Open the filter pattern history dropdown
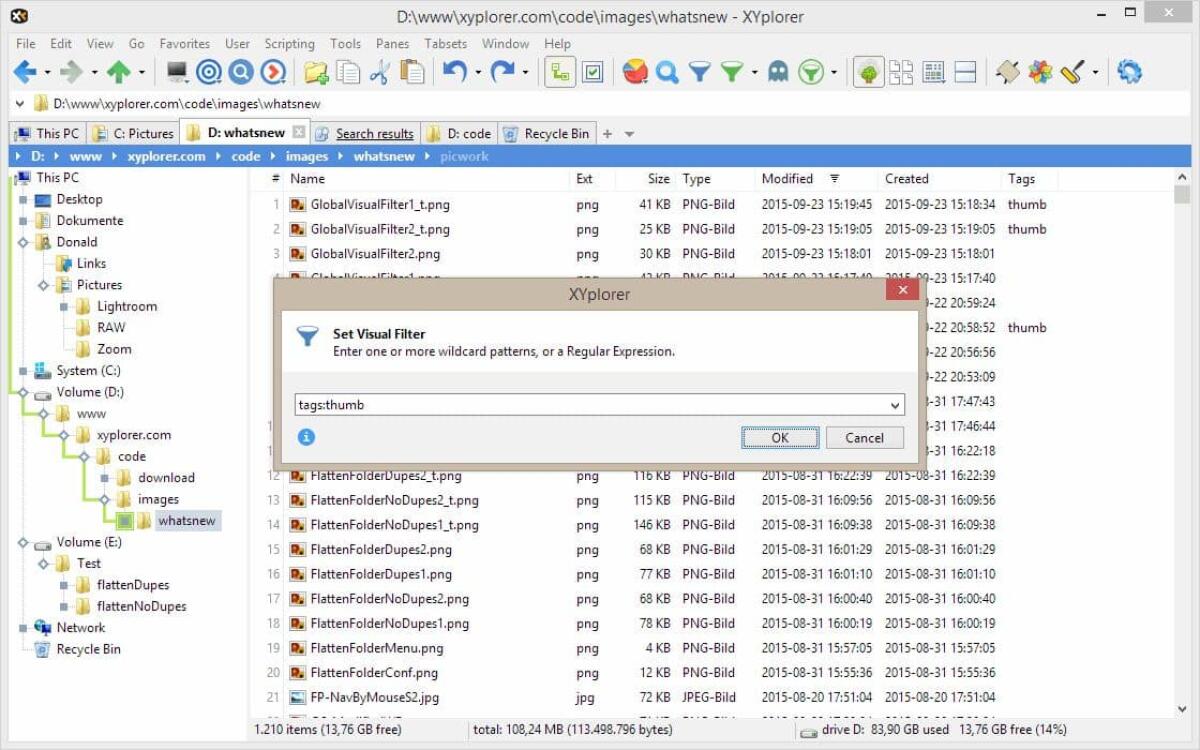Screen dimensions: 1200x750 (x=895, y=404)
